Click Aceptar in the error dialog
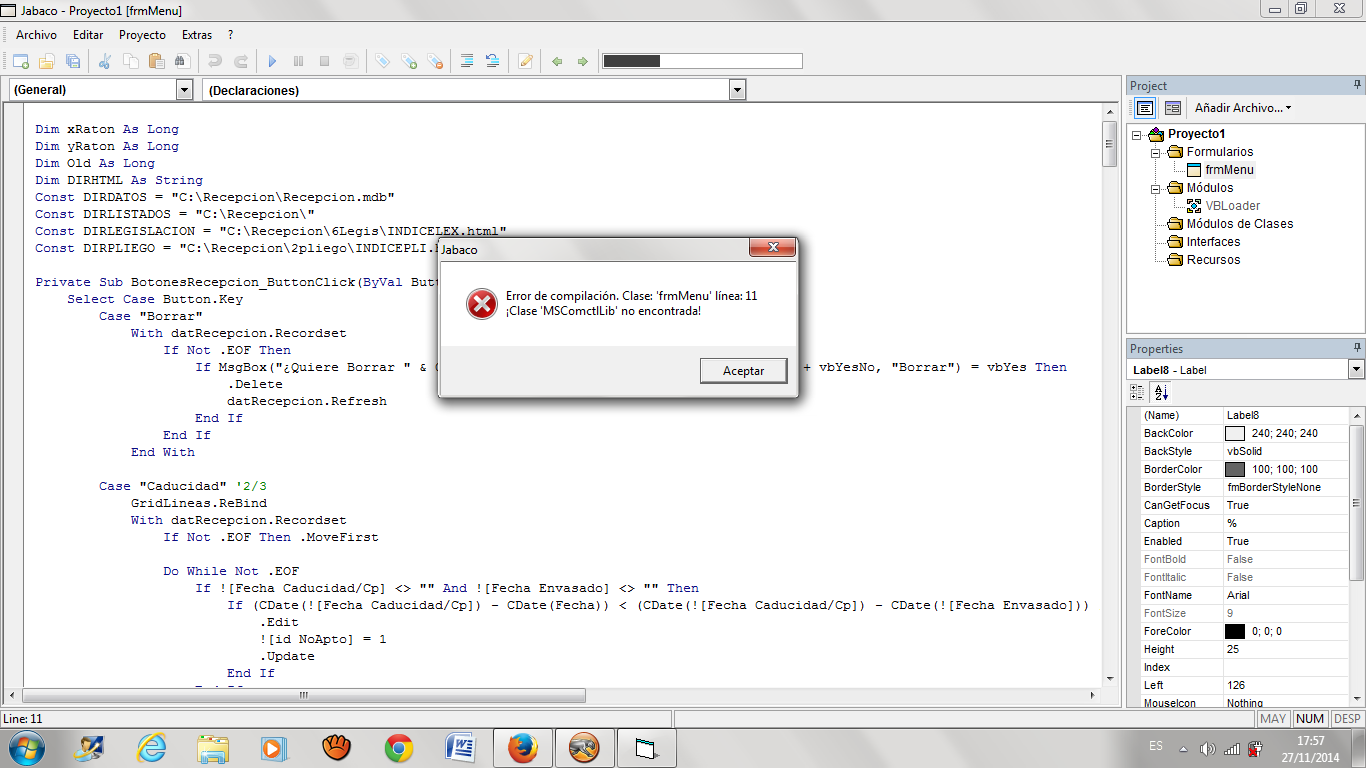 pyautogui.click(x=744, y=371)
